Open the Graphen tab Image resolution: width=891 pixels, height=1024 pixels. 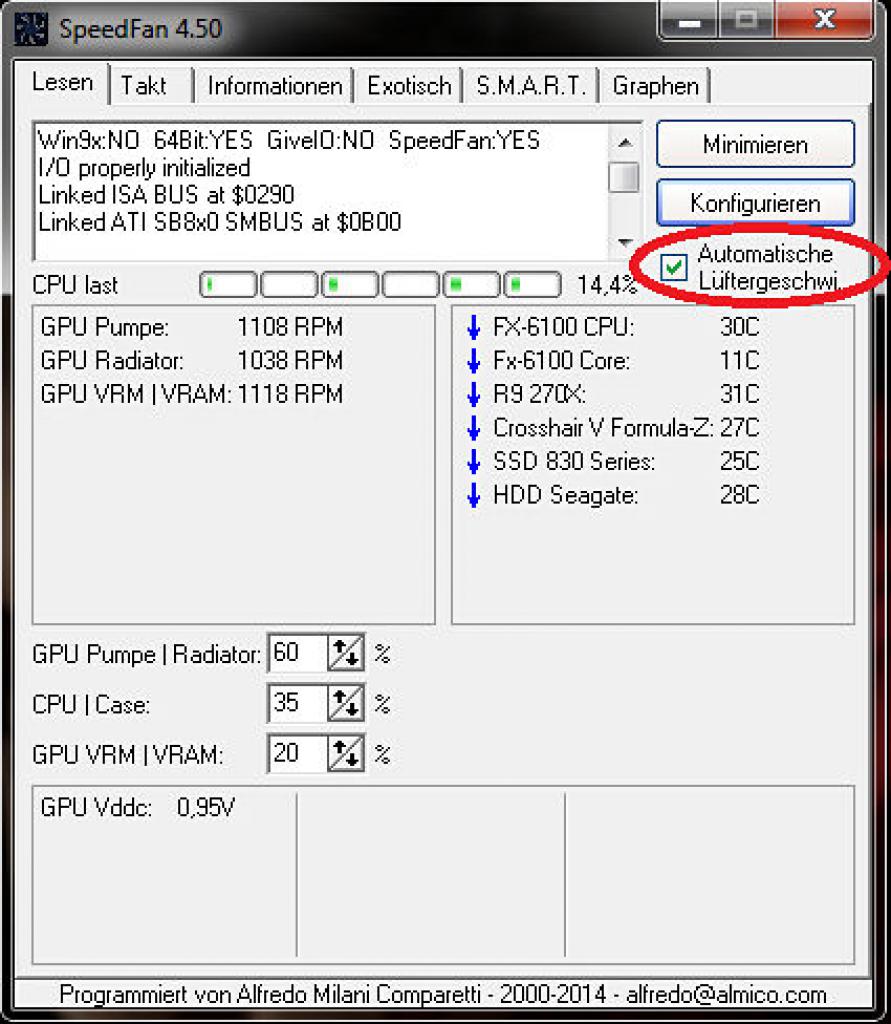coord(655,86)
